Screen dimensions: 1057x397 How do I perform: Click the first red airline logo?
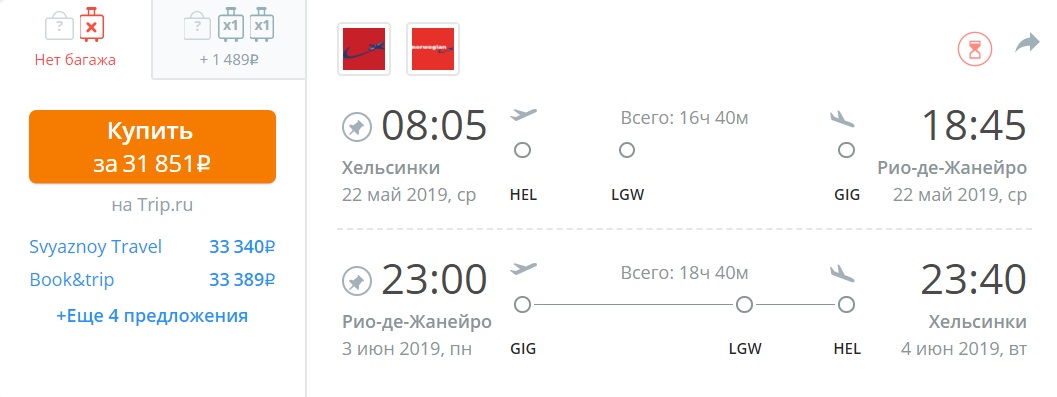[x=364, y=49]
